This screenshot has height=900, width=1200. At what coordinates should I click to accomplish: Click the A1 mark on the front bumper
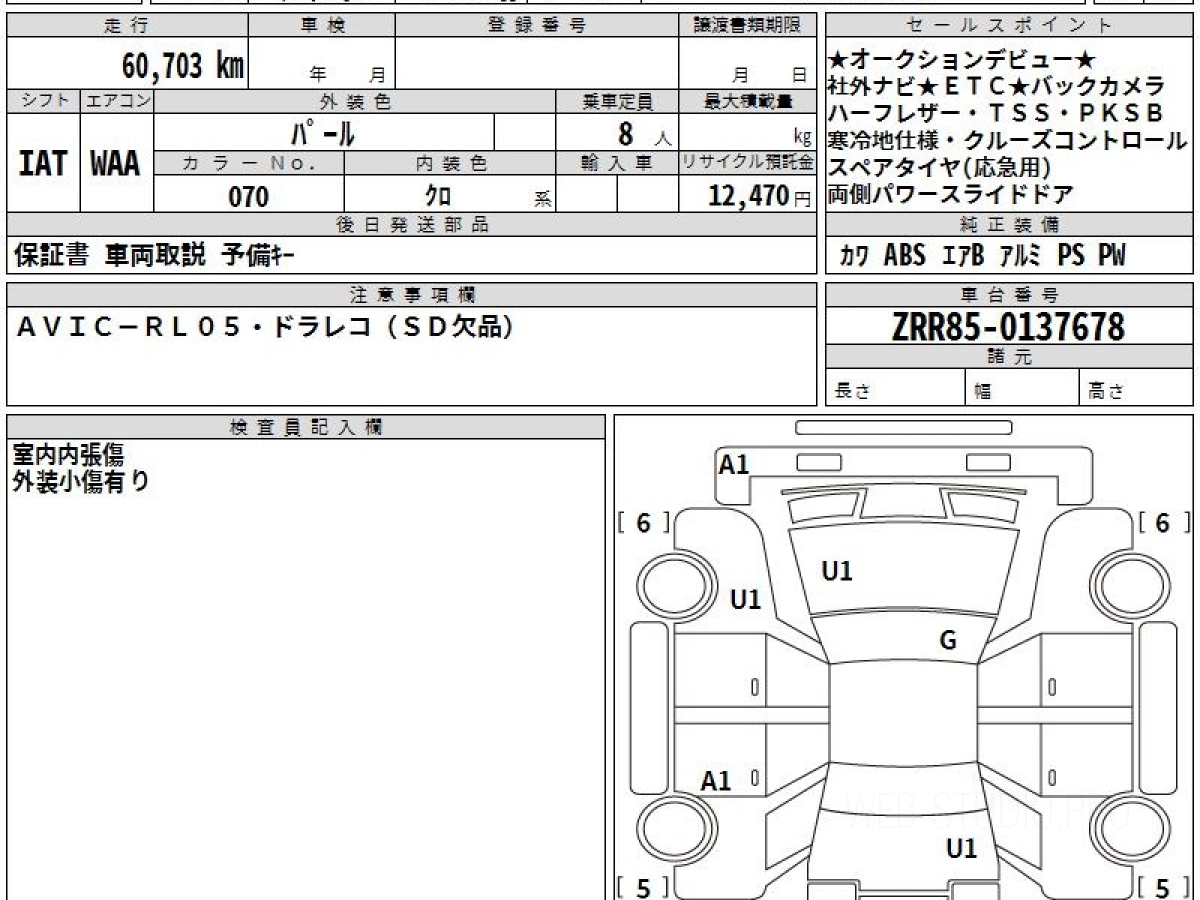tap(734, 464)
